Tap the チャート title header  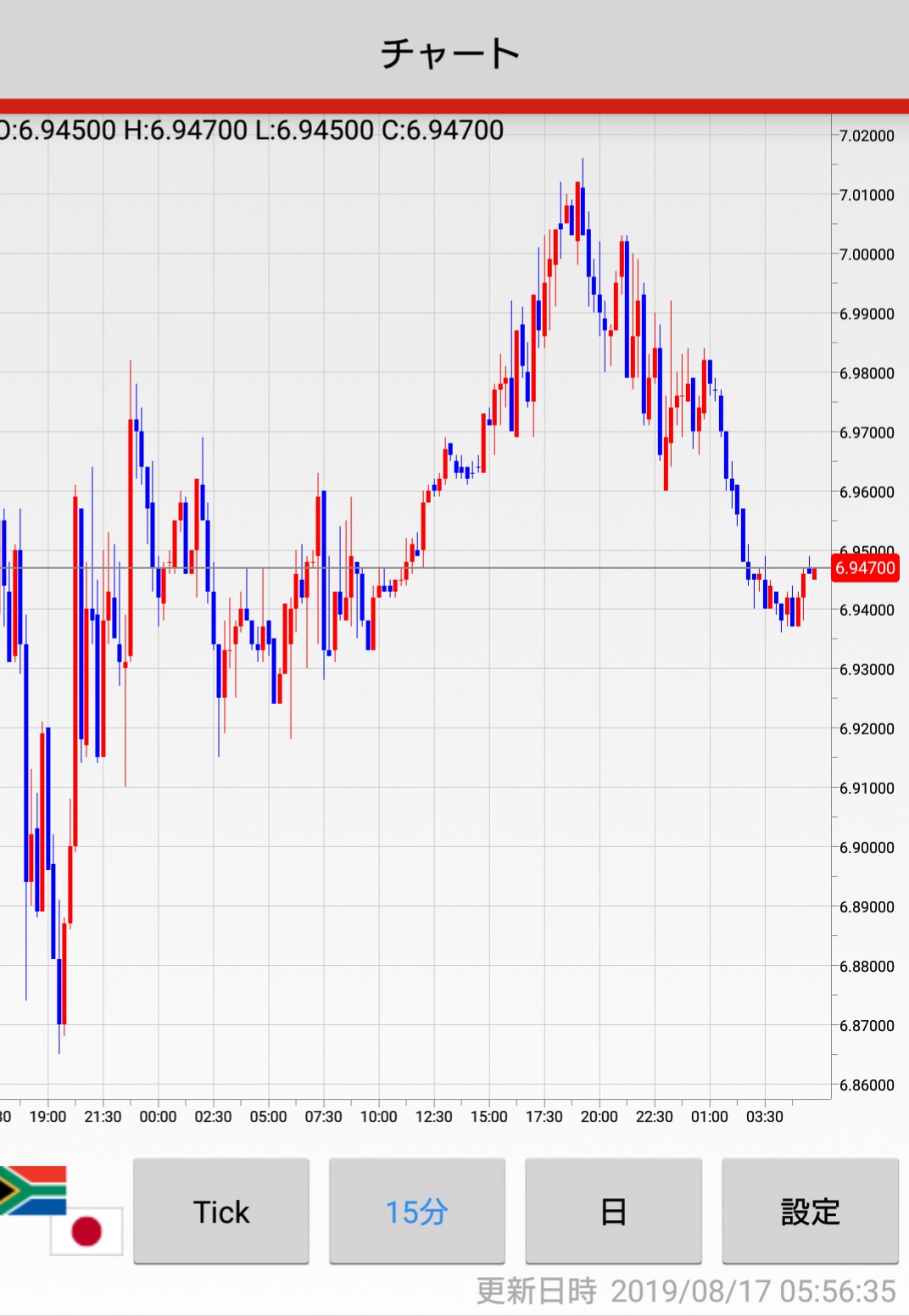450,53
